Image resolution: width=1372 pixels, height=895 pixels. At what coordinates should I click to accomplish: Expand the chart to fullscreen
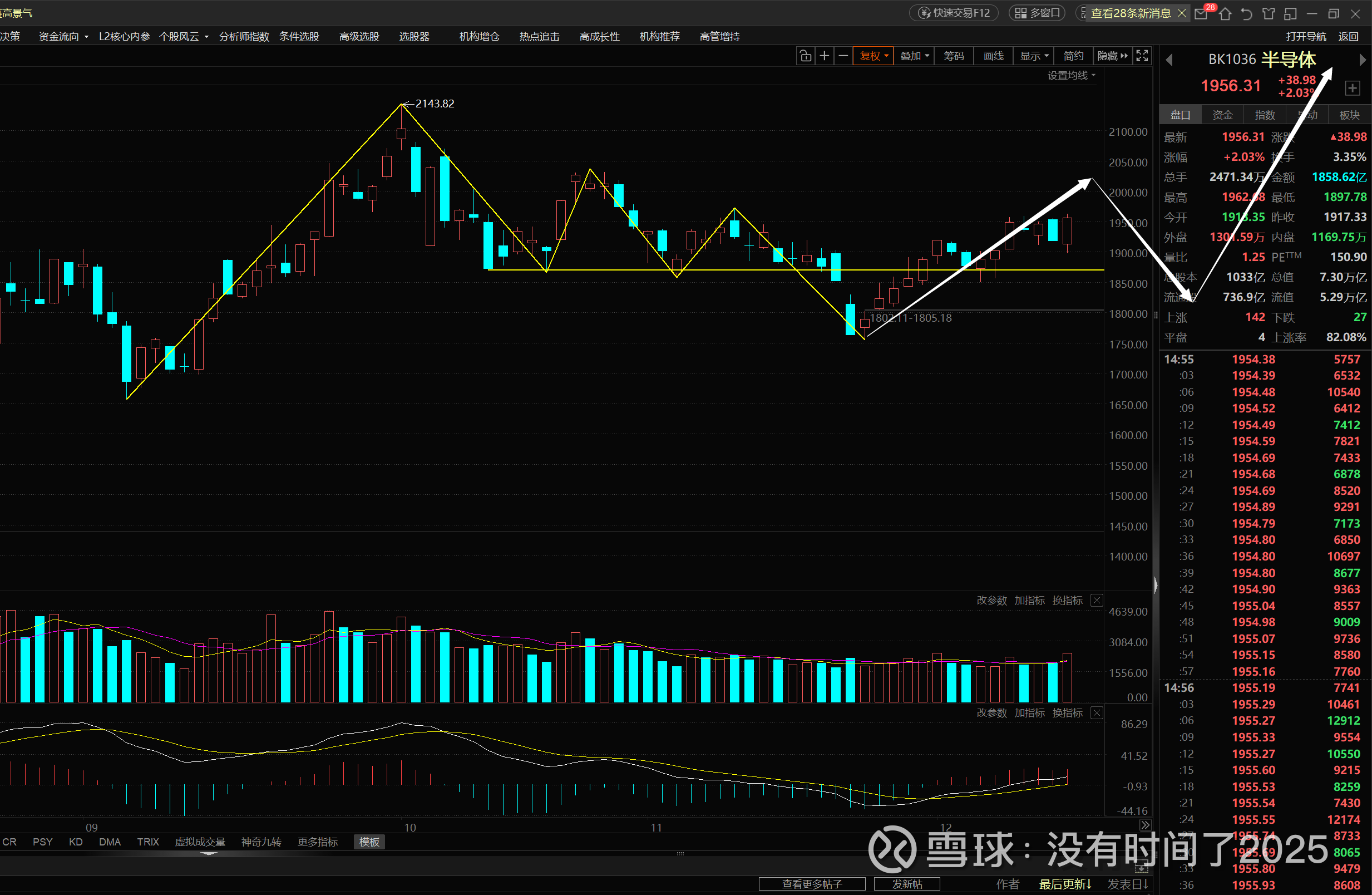click(1142, 56)
